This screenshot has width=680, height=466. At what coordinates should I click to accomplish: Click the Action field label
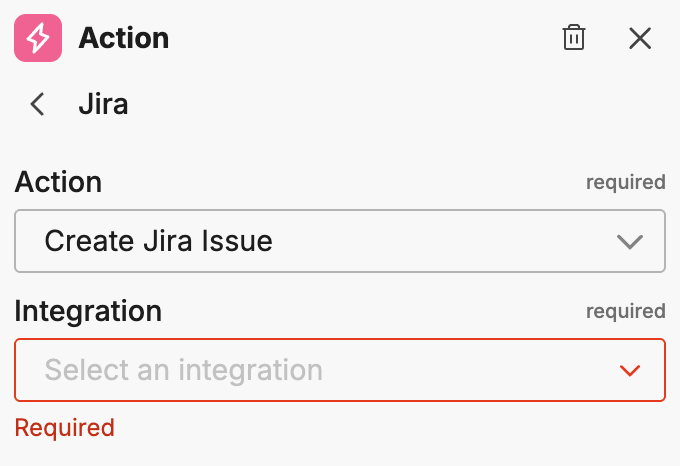[58, 182]
